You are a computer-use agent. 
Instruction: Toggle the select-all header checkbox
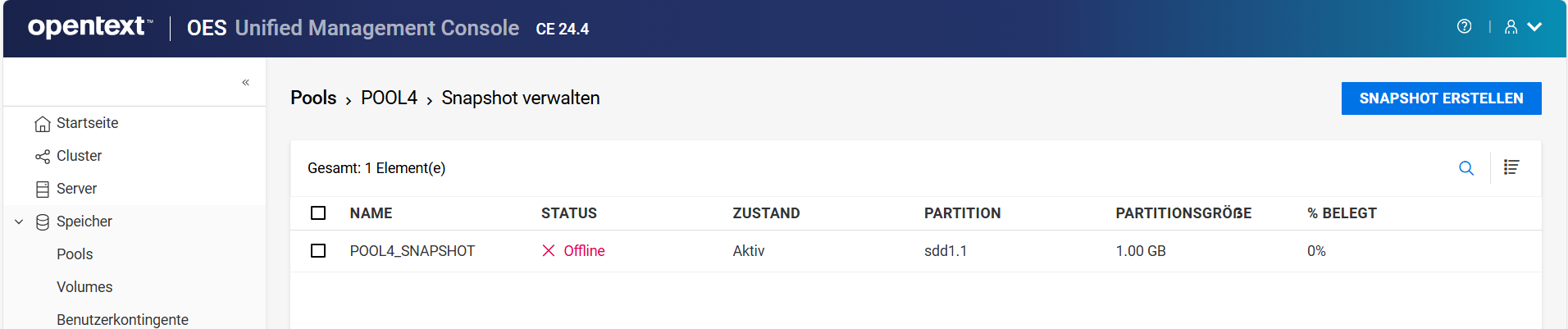coord(318,213)
